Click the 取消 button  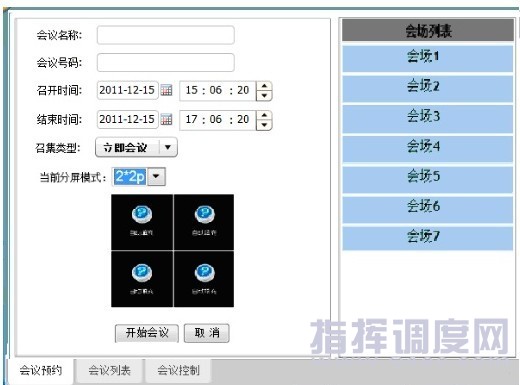coord(207,333)
